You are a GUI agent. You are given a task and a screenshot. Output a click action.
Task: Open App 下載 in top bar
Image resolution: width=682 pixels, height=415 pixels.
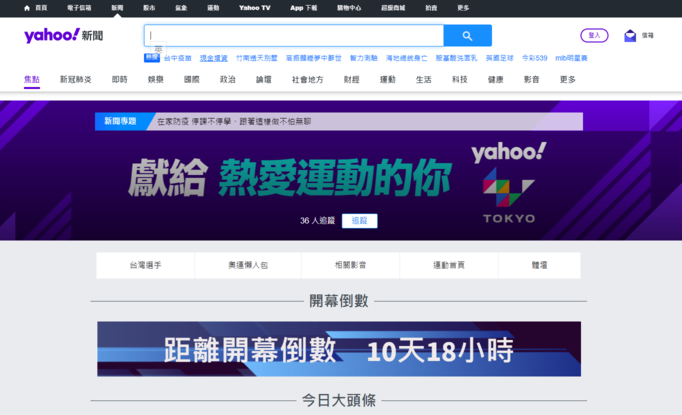pos(304,8)
